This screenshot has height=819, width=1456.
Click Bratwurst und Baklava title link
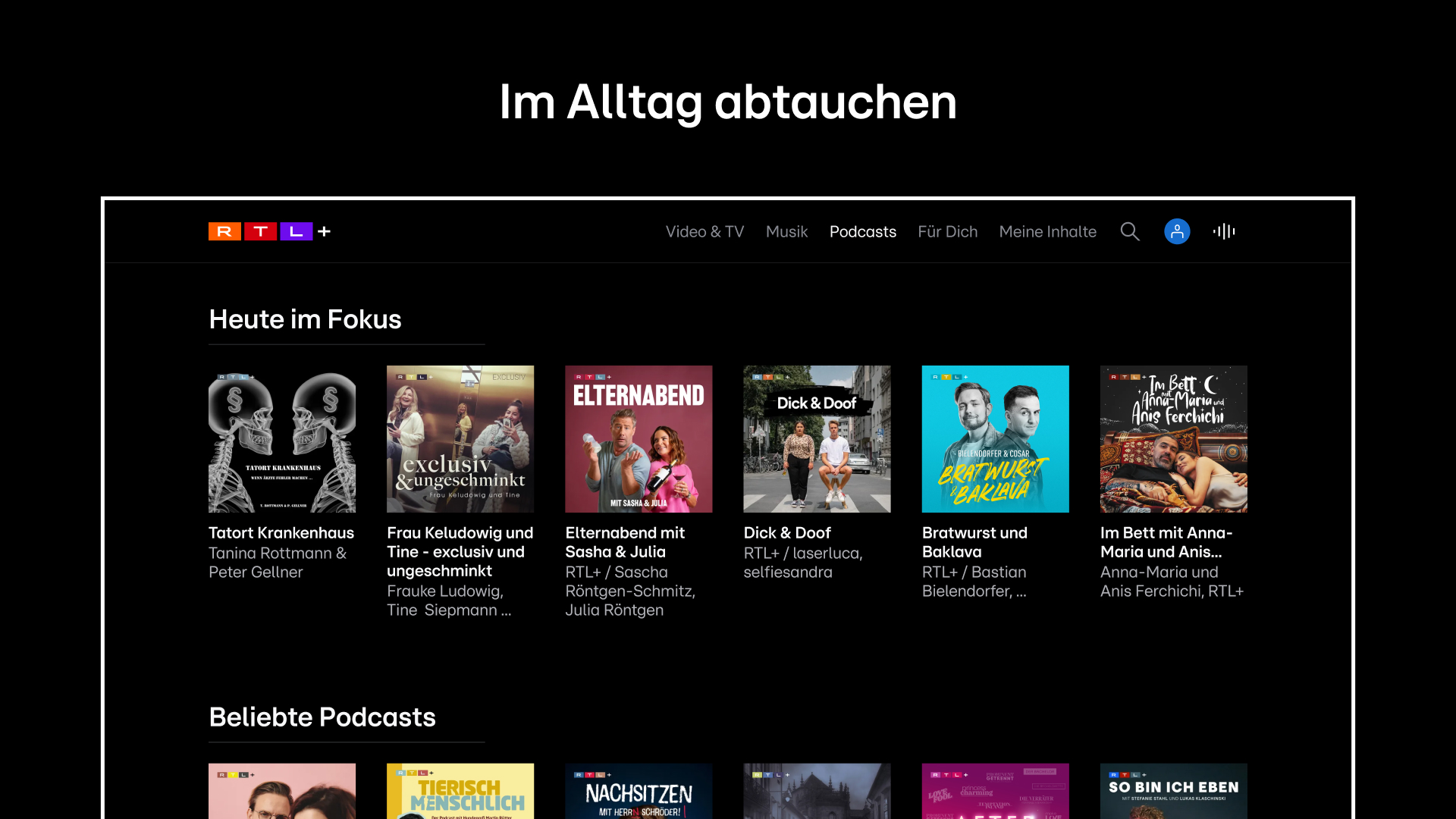[974, 542]
